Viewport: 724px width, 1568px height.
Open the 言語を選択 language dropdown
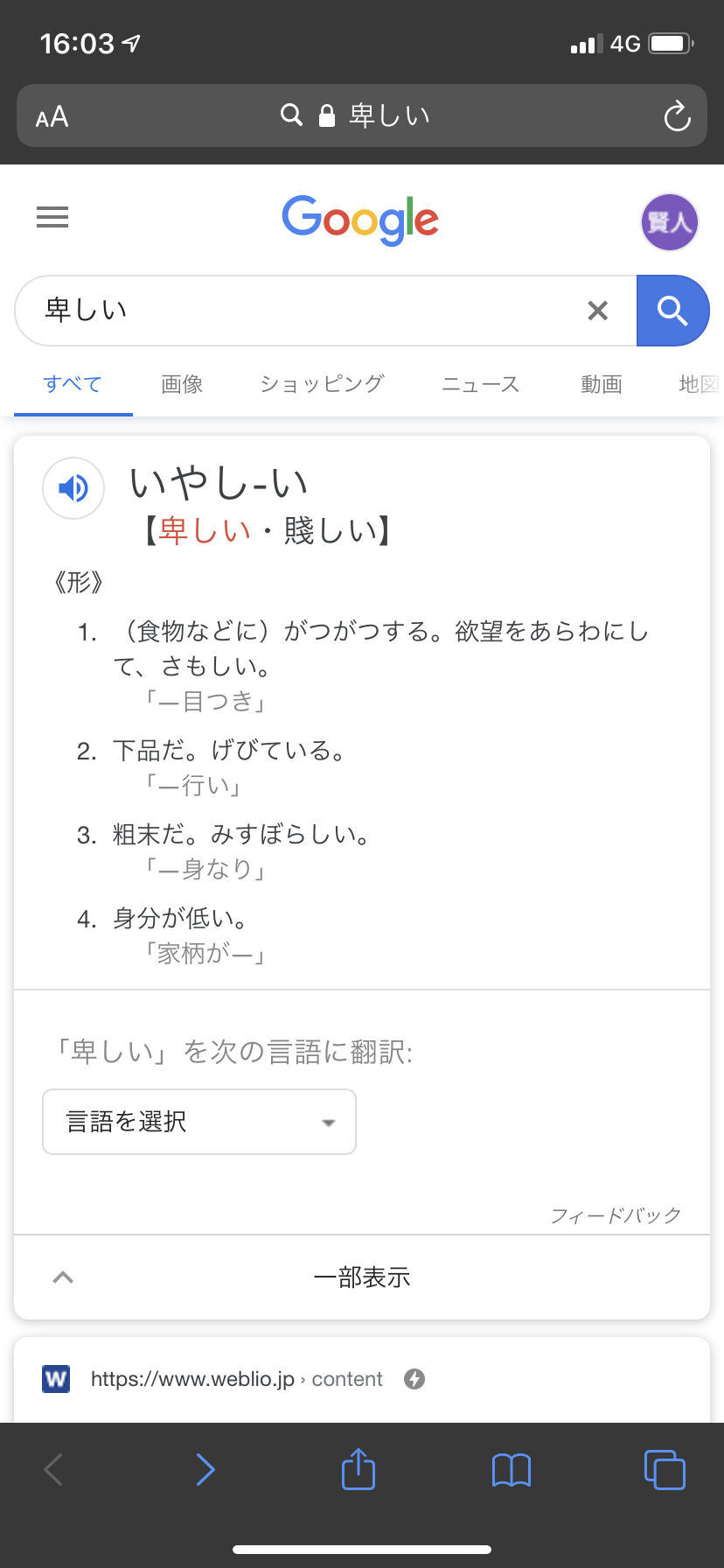point(199,1122)
